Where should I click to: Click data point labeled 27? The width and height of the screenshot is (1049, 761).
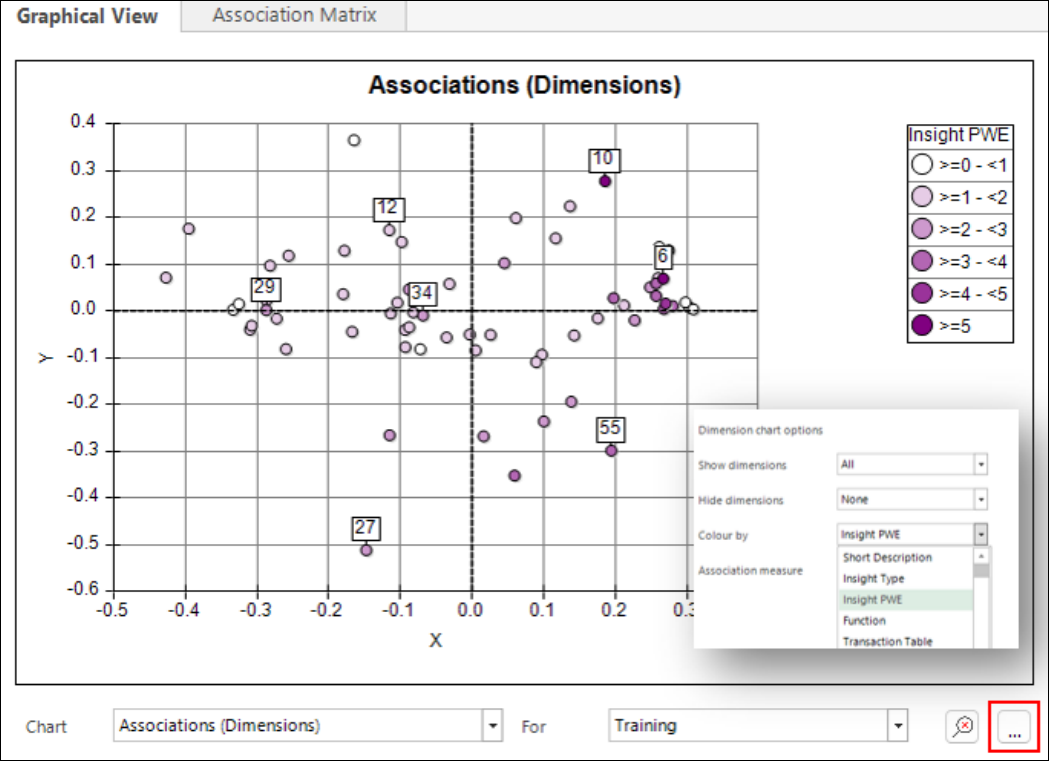(x=366, y=550)
